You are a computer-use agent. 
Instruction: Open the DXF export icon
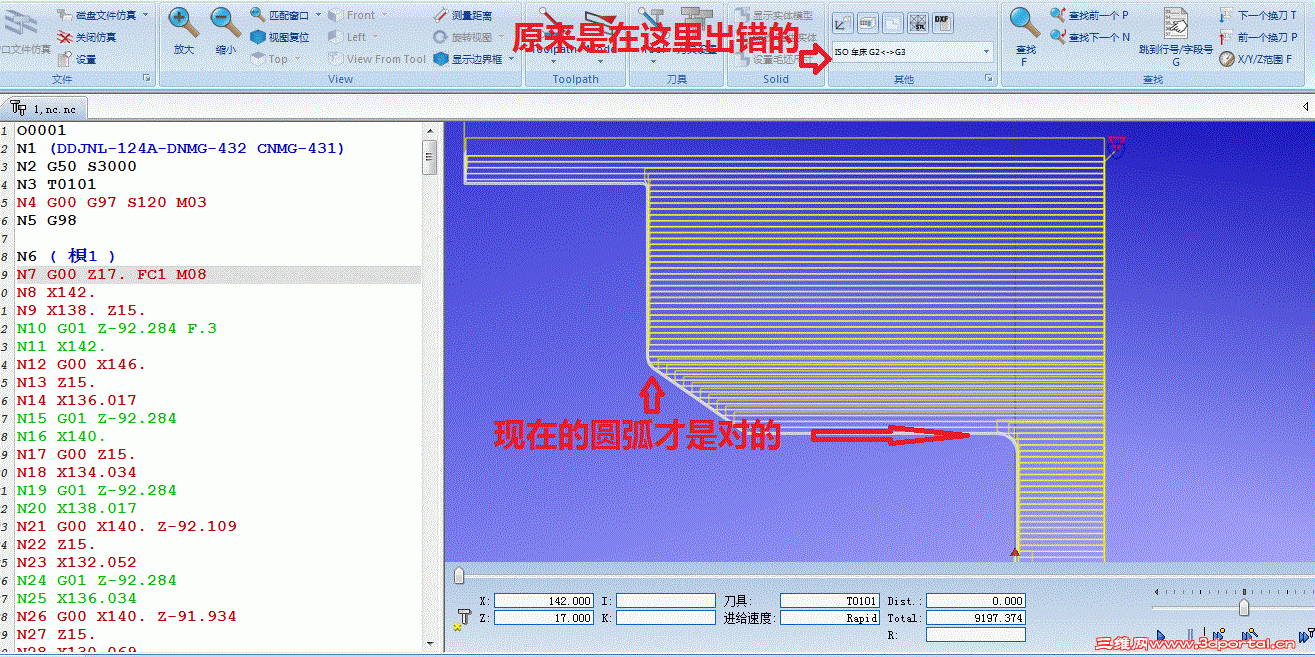pos(942,21)
